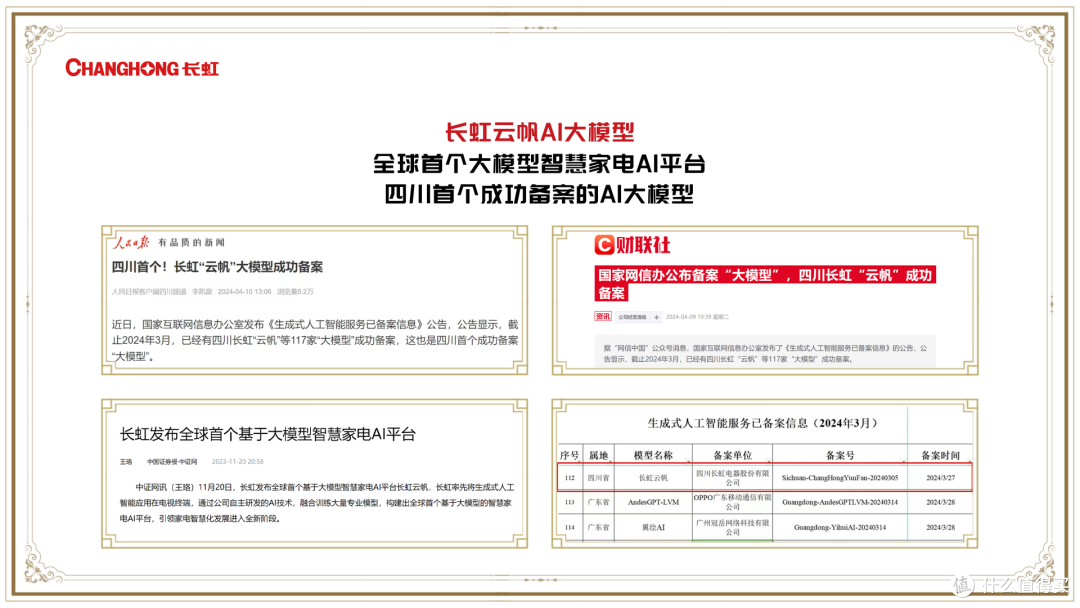This screenshot has width=1080, height=608.
Task: Click the plus icon beside the 财联社 topic tag
Action: [656, 317]
